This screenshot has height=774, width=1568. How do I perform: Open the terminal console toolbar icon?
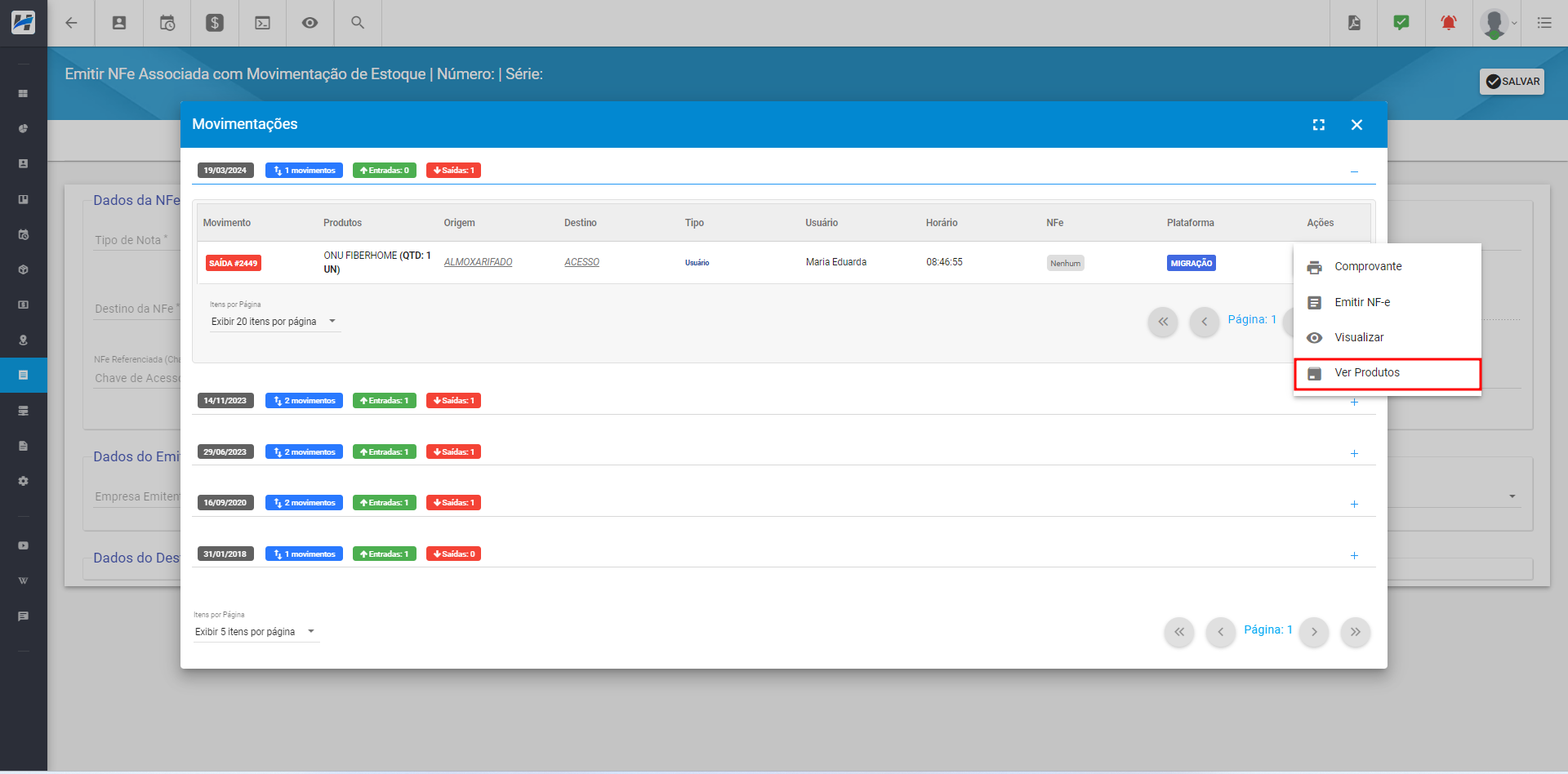tap(262, 23)
